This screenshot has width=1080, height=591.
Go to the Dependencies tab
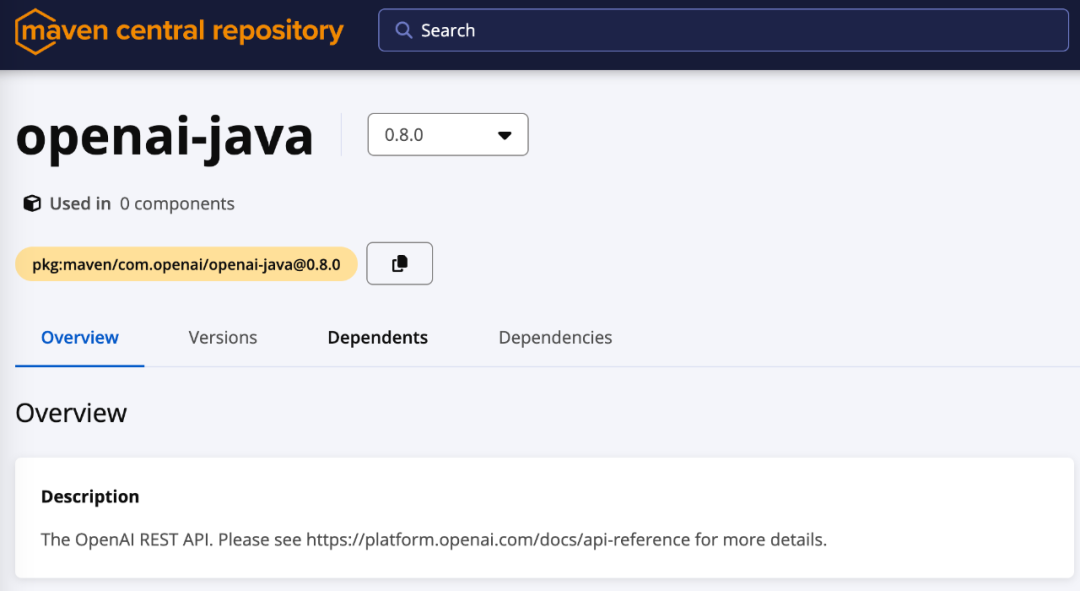pos(555,338)
